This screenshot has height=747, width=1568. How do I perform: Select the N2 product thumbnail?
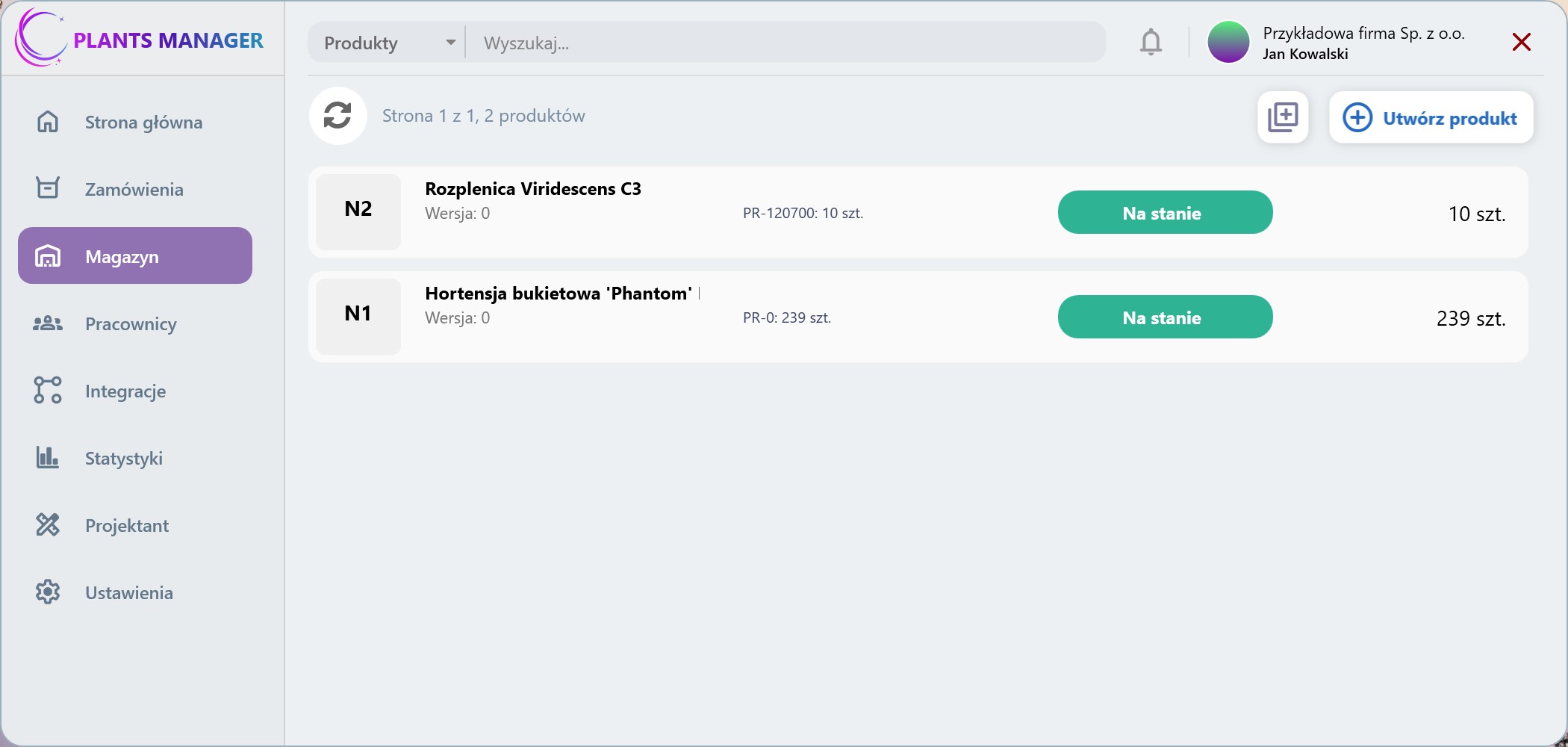pos(358,212)
